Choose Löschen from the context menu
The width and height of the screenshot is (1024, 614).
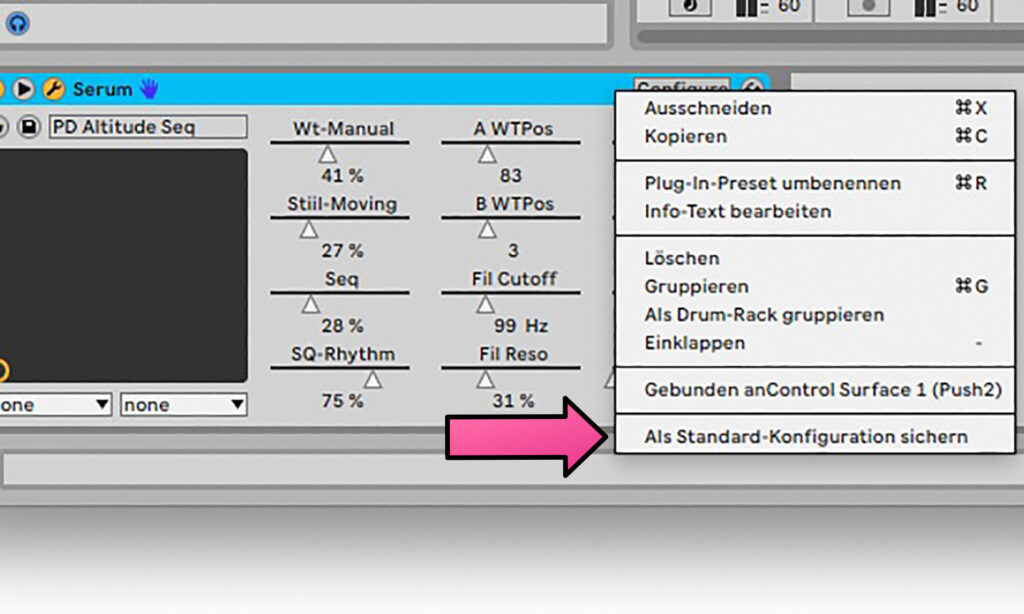pos(815,259)
